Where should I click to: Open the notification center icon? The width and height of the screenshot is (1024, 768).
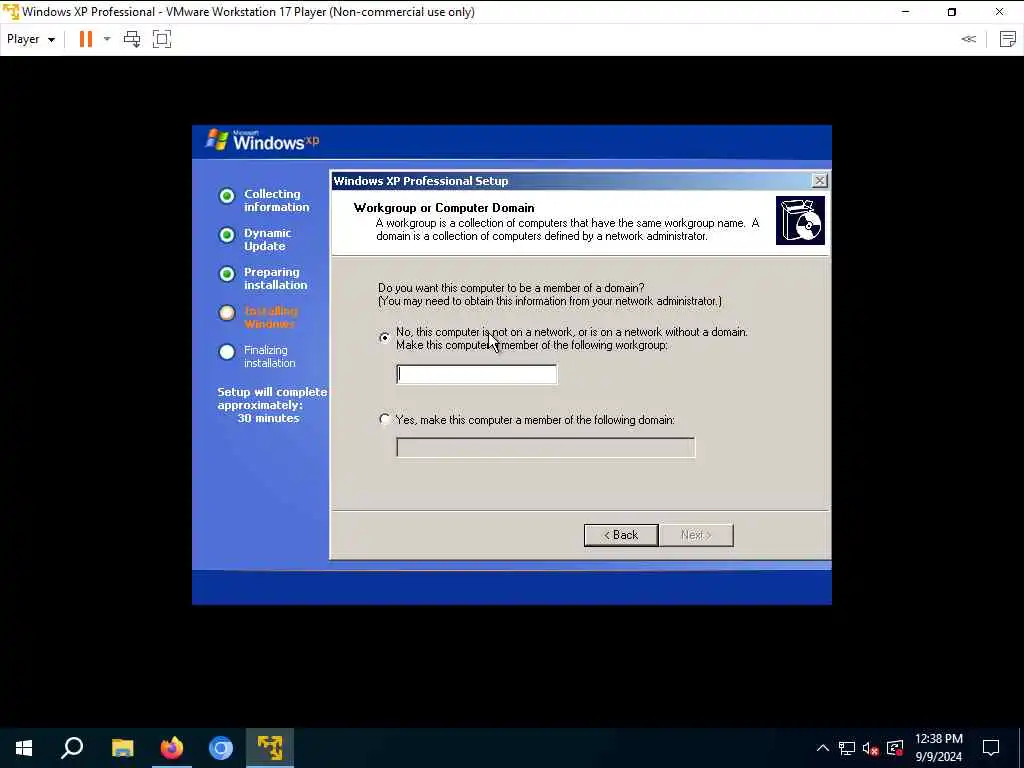click(x=991, y=748)
